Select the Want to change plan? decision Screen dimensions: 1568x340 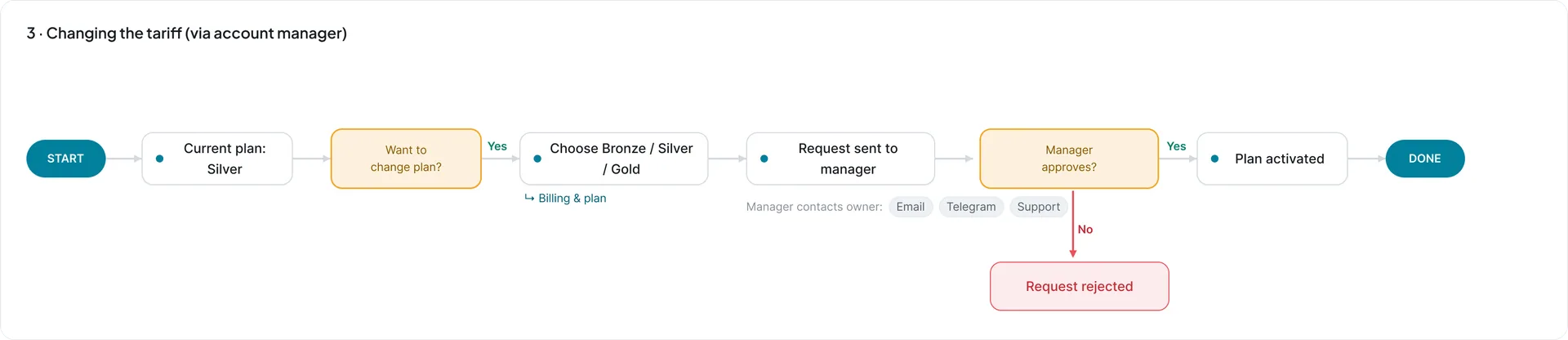(x=406, y=159)
